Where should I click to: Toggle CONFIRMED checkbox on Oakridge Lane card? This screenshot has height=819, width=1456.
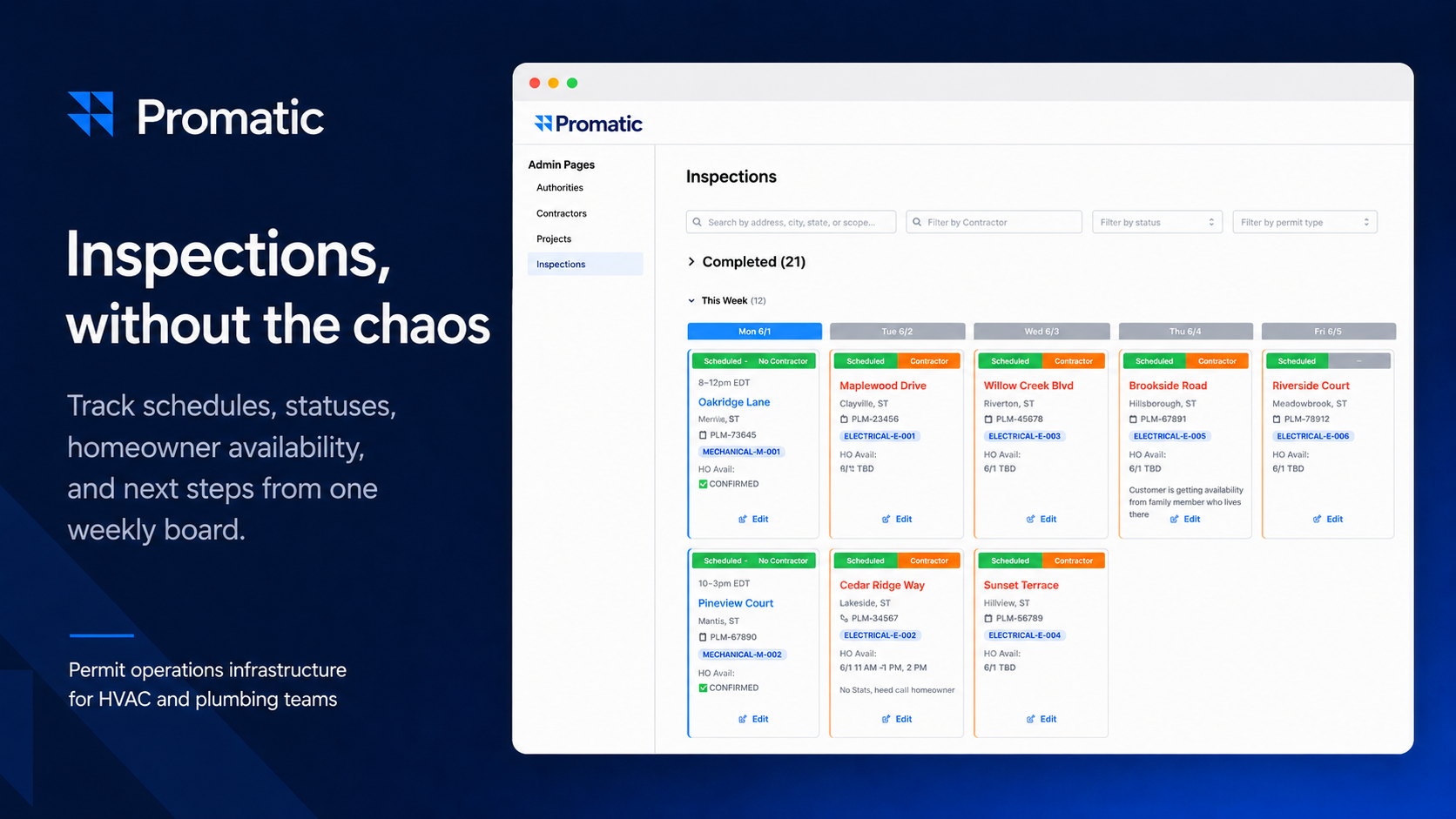703,485
